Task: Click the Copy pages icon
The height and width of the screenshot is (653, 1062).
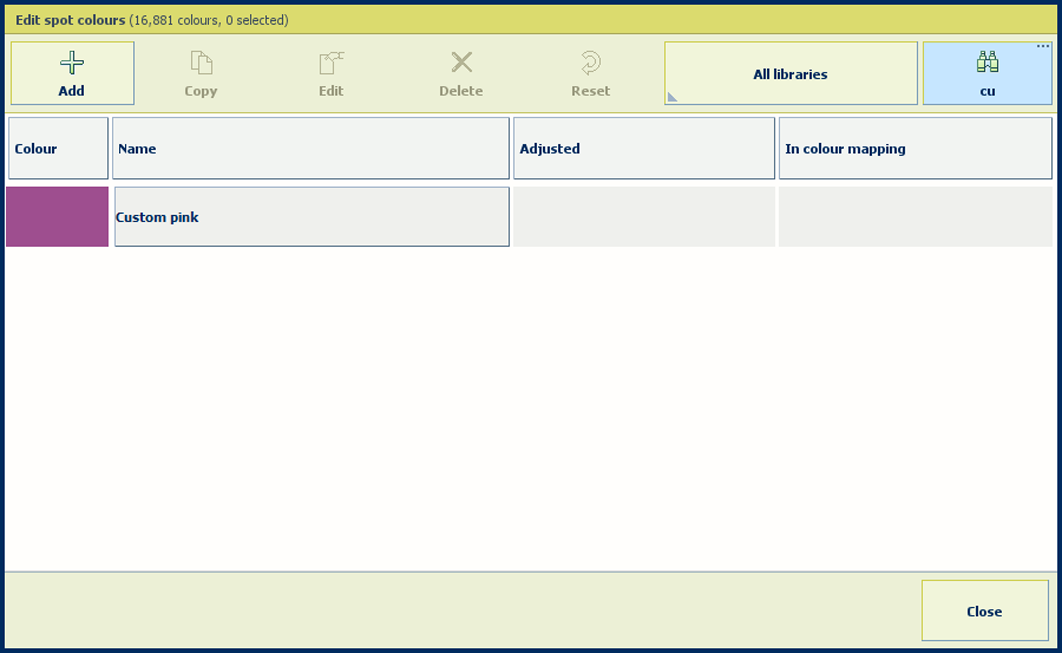Action: (x=201, y=64)
